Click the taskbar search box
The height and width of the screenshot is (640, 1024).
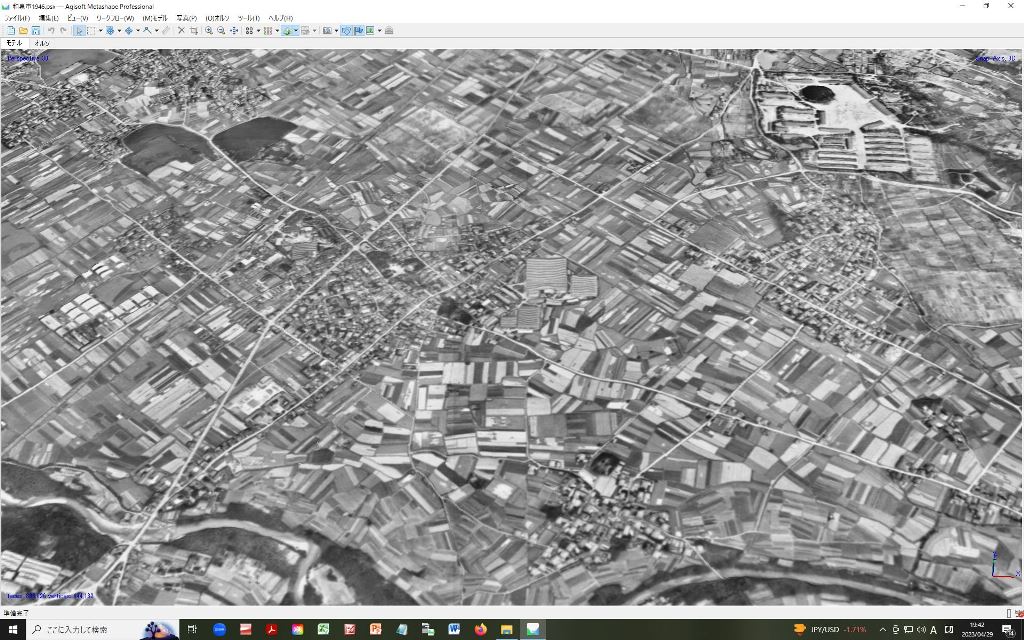104,630
